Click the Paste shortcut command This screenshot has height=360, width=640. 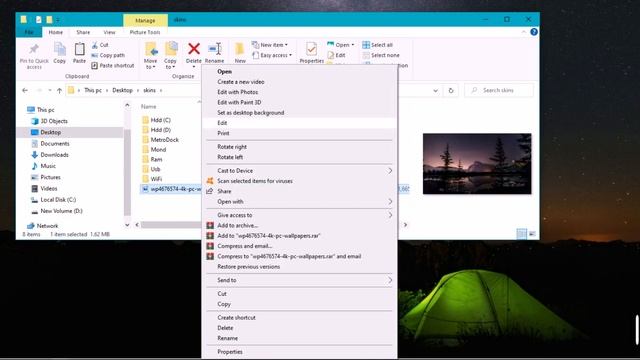(113, 65)
